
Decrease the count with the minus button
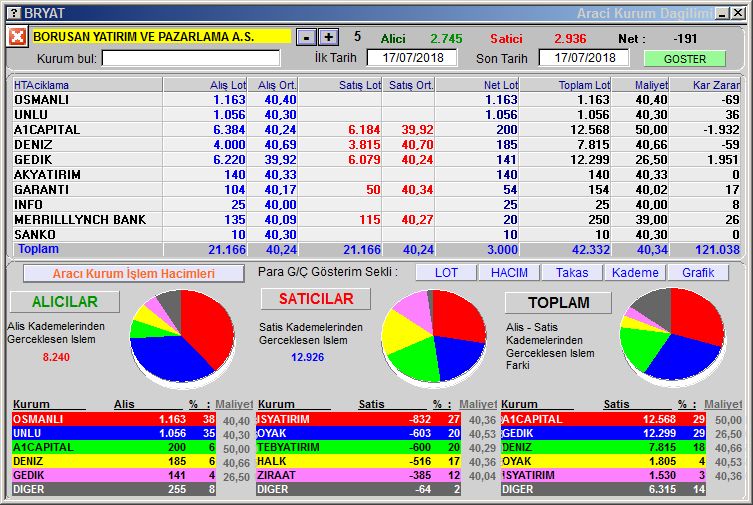[306, 37]
